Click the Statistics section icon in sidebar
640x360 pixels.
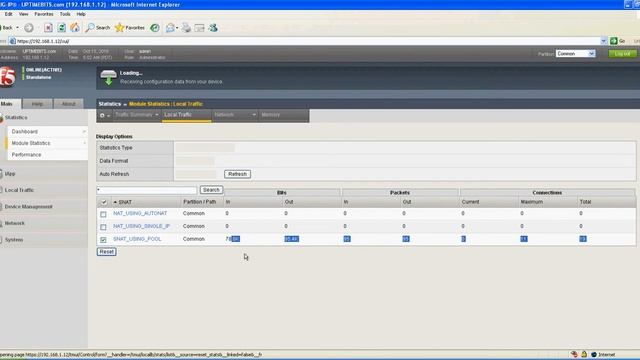(x=1, y=118)
